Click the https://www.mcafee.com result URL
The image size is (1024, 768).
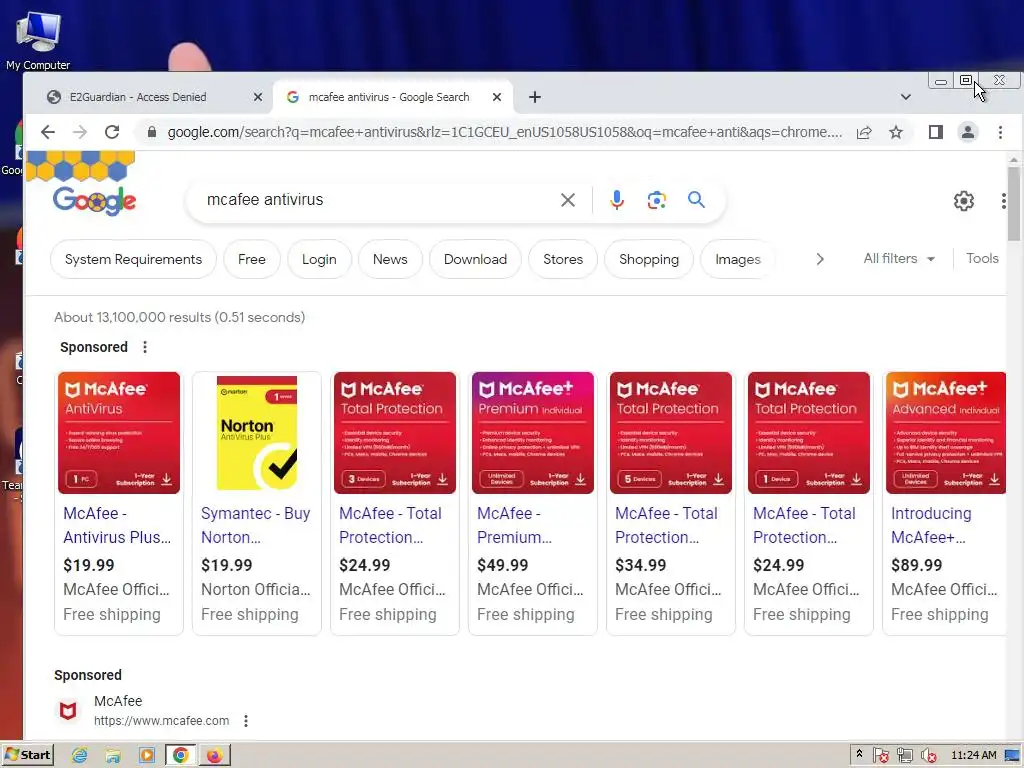161,721
